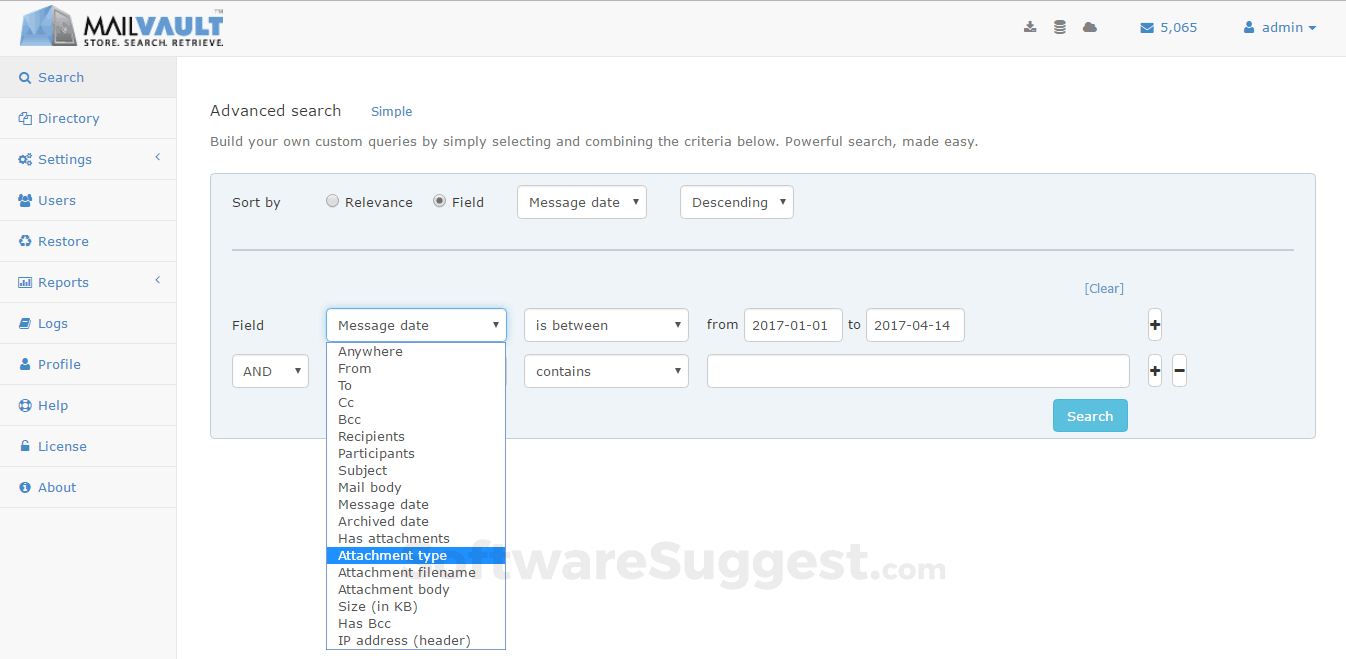Click the database storage icon in the header
The height and width of the screenshot is (659, 1346).
click(1060, 27)
